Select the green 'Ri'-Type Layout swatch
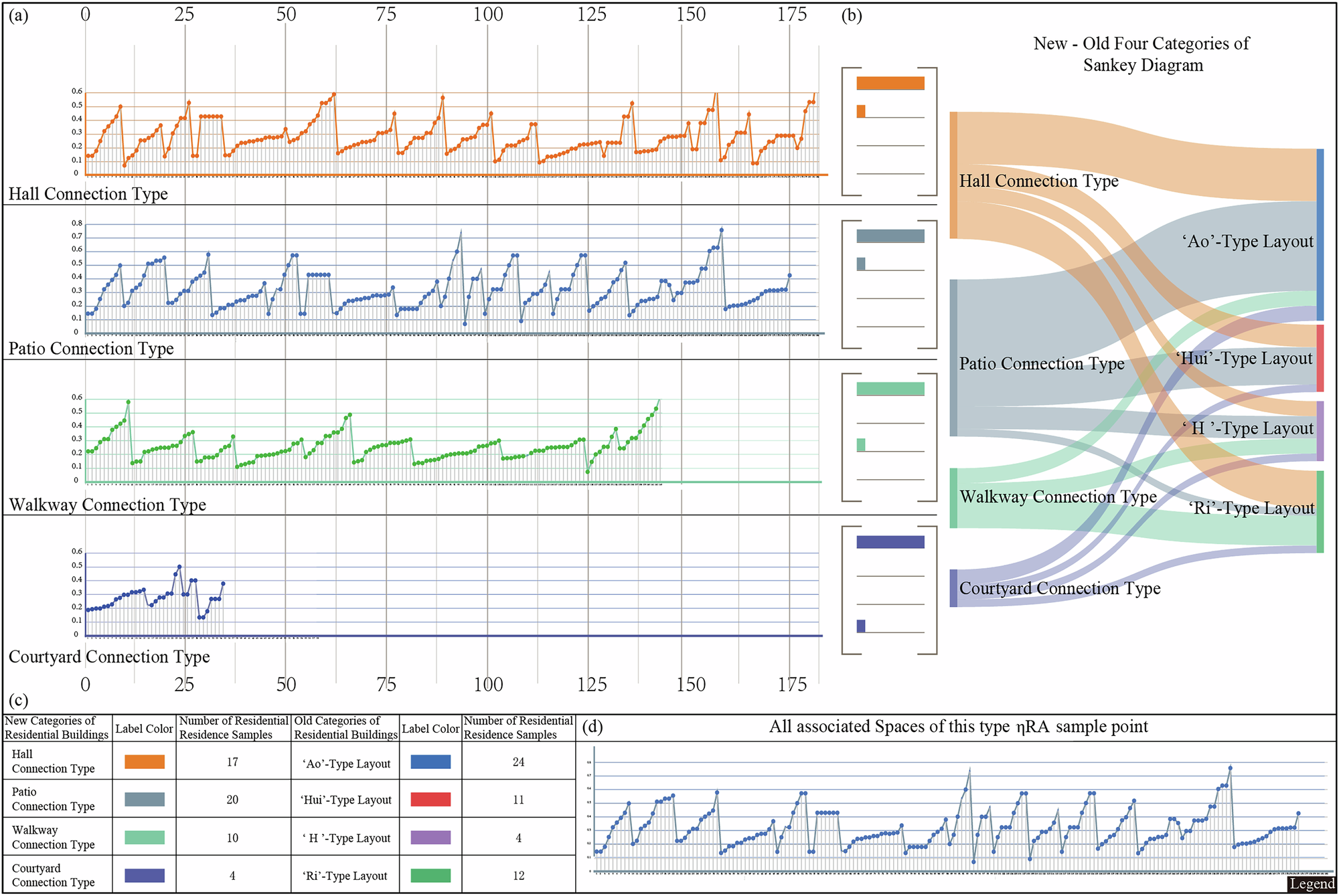1339x896 pixels. (430, 875)
